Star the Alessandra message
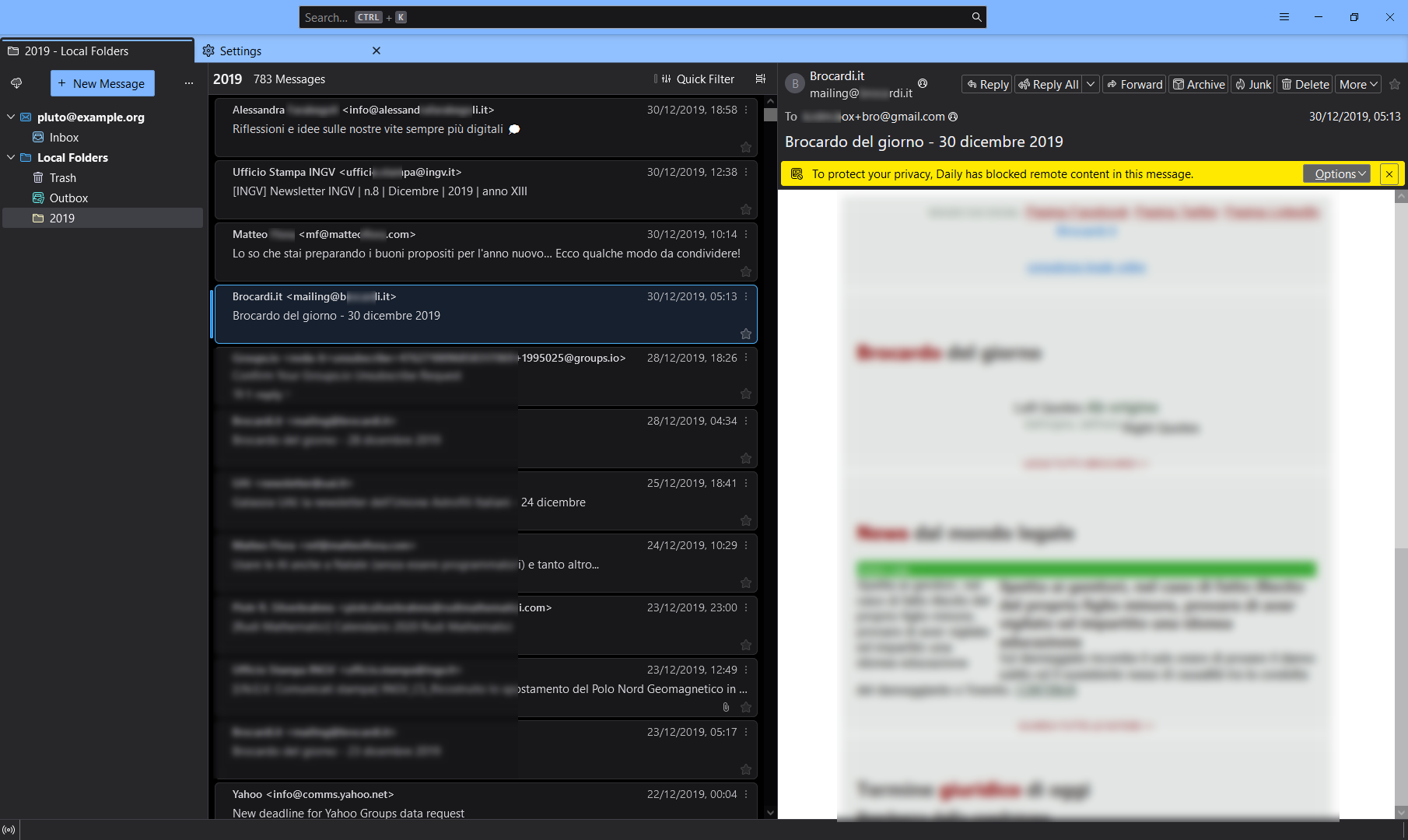Screen dimensions: 1408x840 pyautogui.click(x=746, y=147)
